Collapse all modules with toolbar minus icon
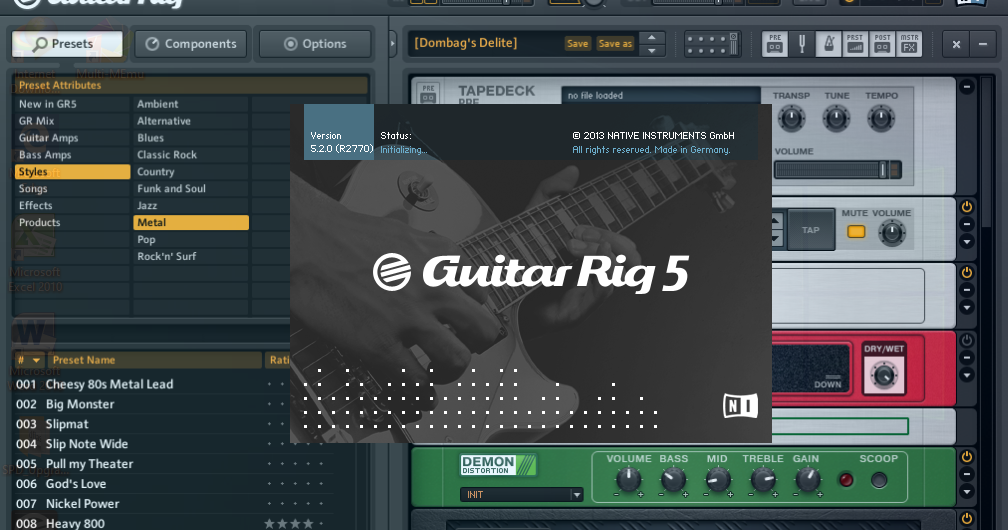 pyautogui.click(x=982, y=44)
